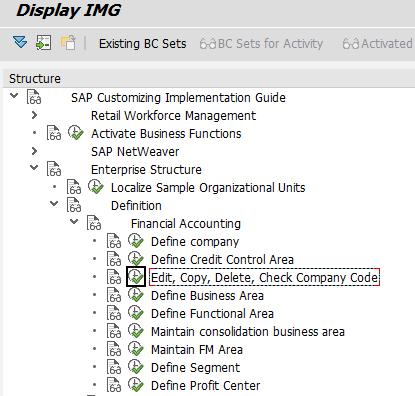Screen dimensions: 415x396
Task: Click the Structure column header
Action: tap(35, 79)
